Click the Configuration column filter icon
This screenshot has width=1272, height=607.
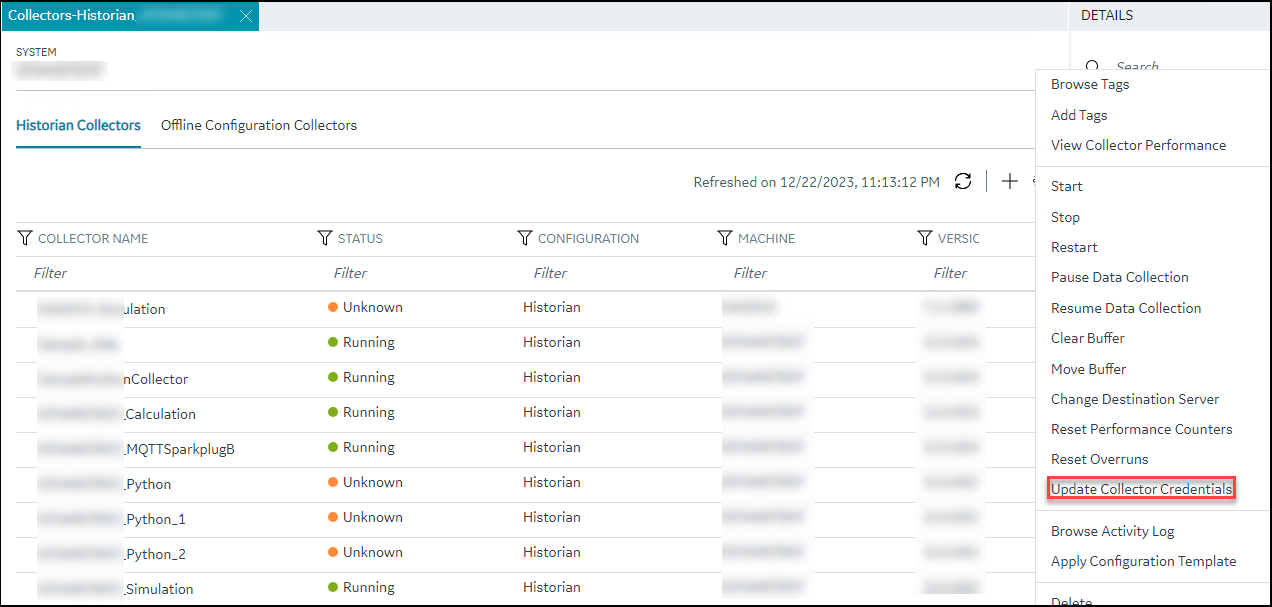point(524,238)
